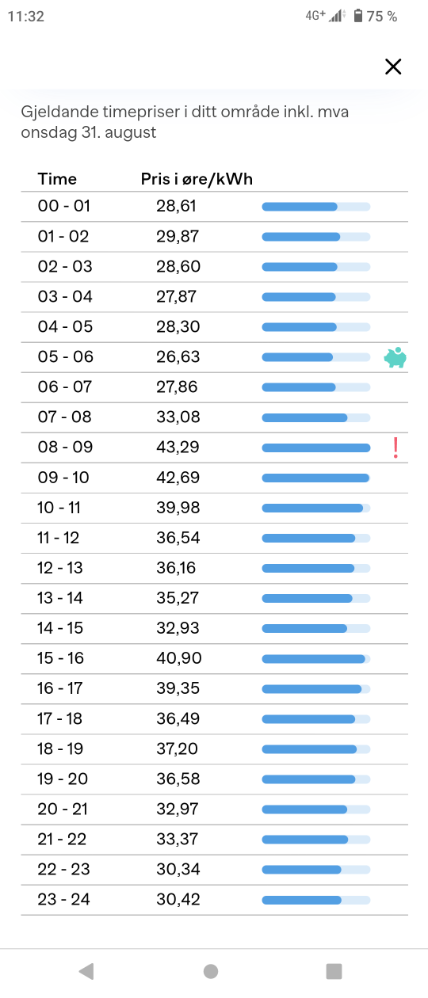Tap the Android back navigation triangle
Screen dimensions: 428x998
(86, 971)
